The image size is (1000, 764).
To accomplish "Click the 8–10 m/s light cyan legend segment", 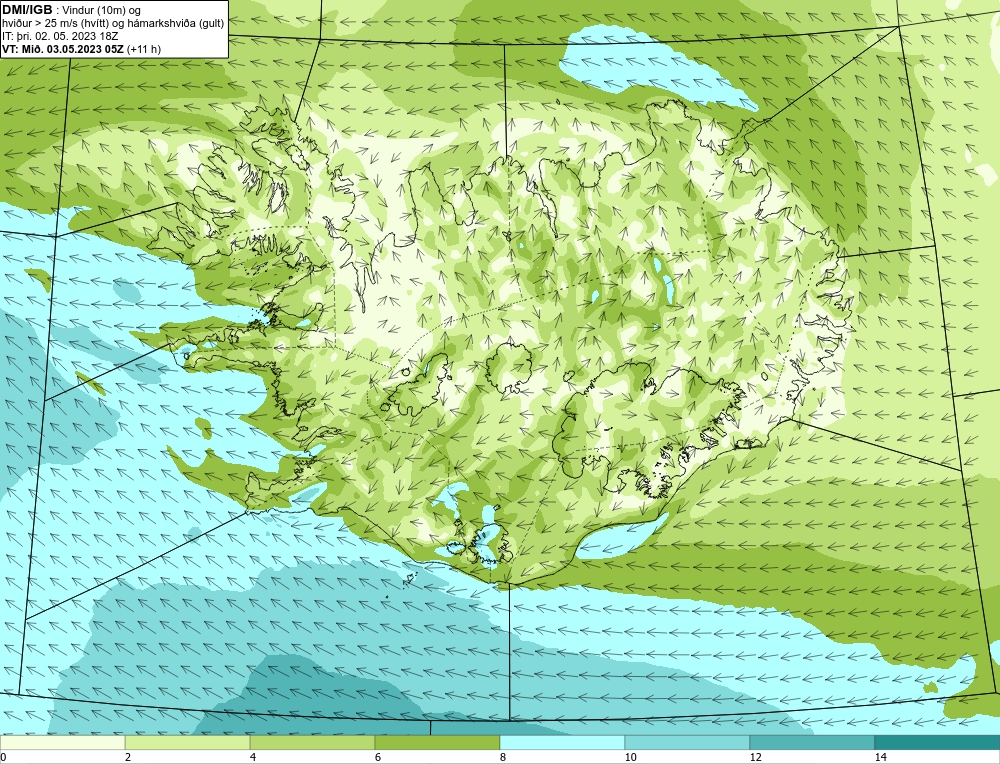I will click(562, 742).
